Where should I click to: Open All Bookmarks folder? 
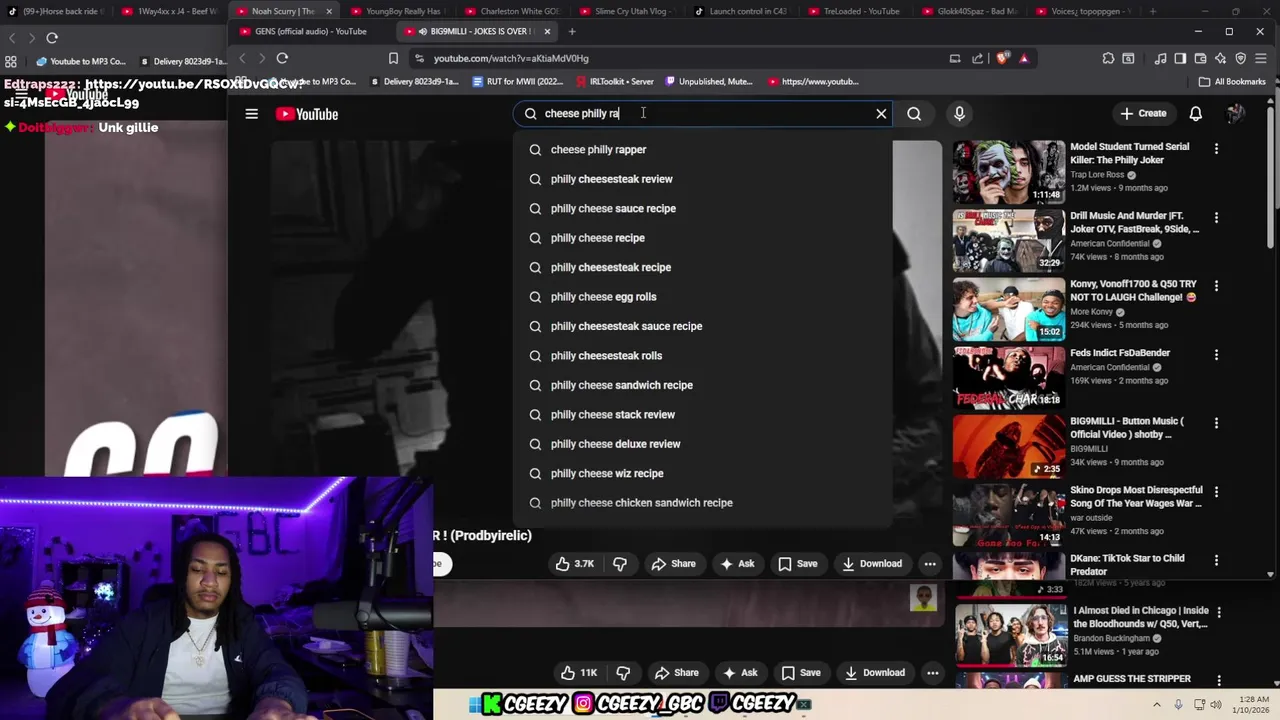click(1232, 82)
